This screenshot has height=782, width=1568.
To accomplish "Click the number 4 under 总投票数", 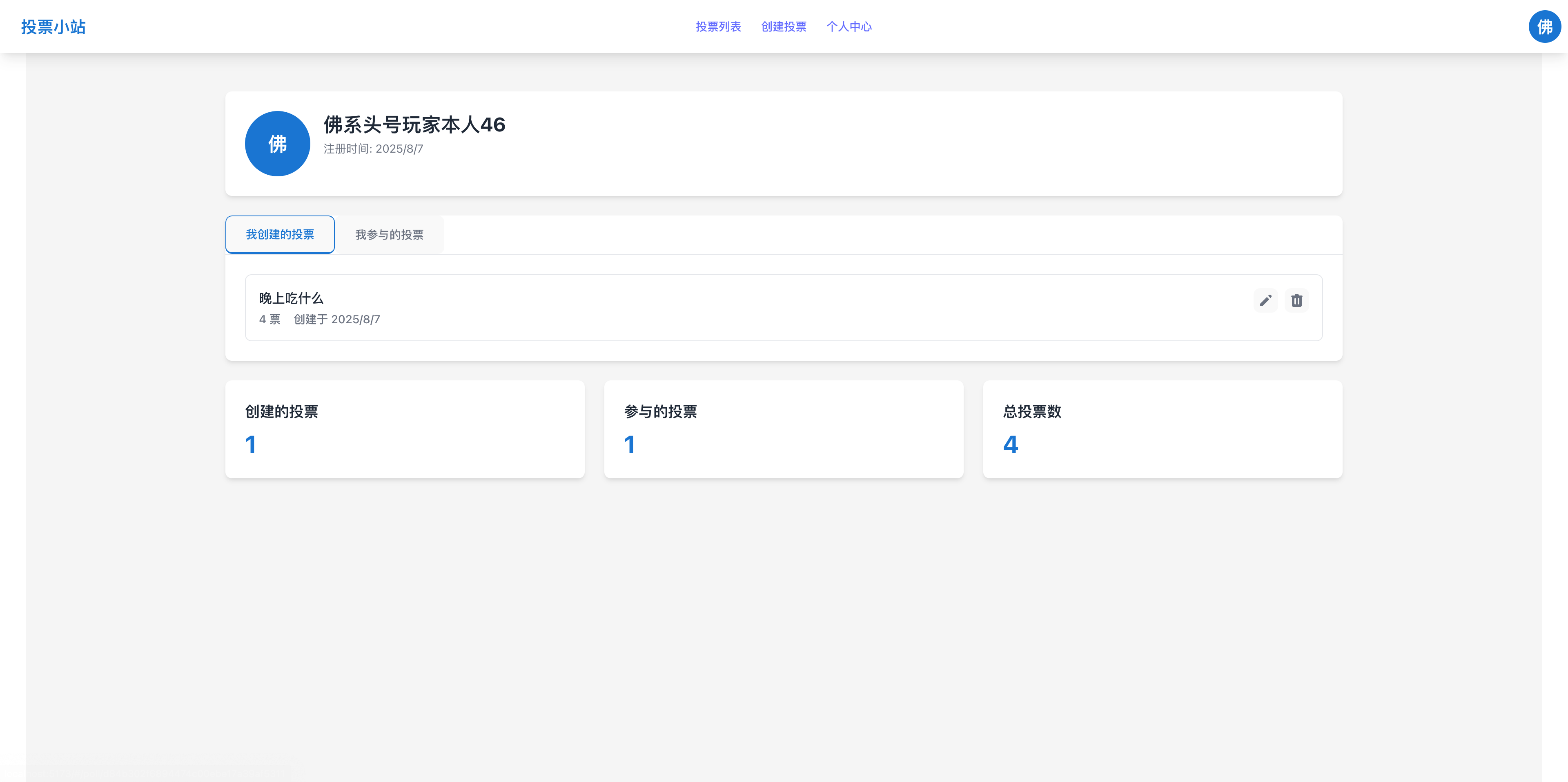I will pyautogui.click(x=1011, y=445).
